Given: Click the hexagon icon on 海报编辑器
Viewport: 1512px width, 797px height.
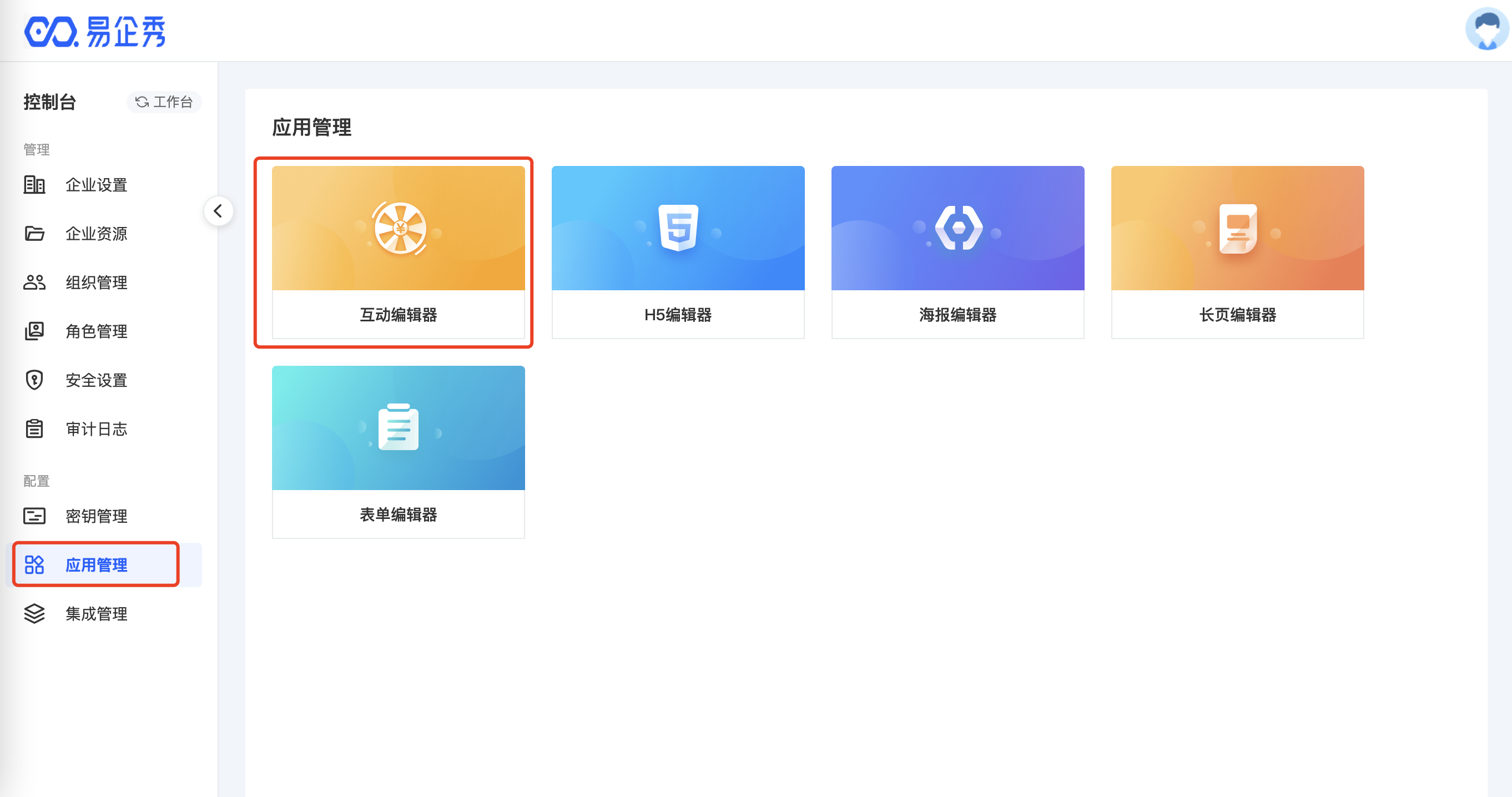Looking at the screenshot, I should (959, 227).
